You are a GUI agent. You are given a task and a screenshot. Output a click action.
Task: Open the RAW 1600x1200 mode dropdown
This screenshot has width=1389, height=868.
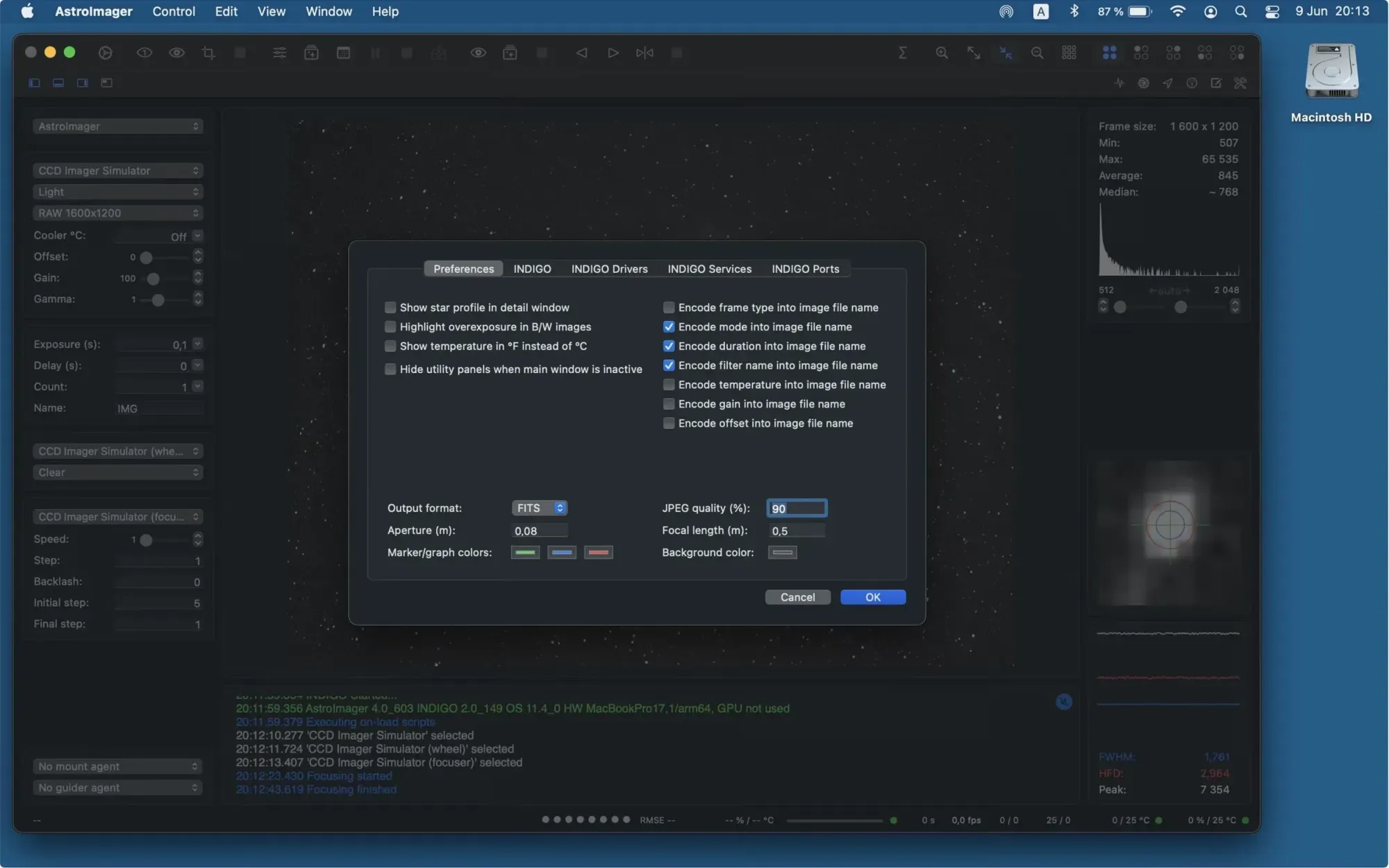(x=117, y=213)
